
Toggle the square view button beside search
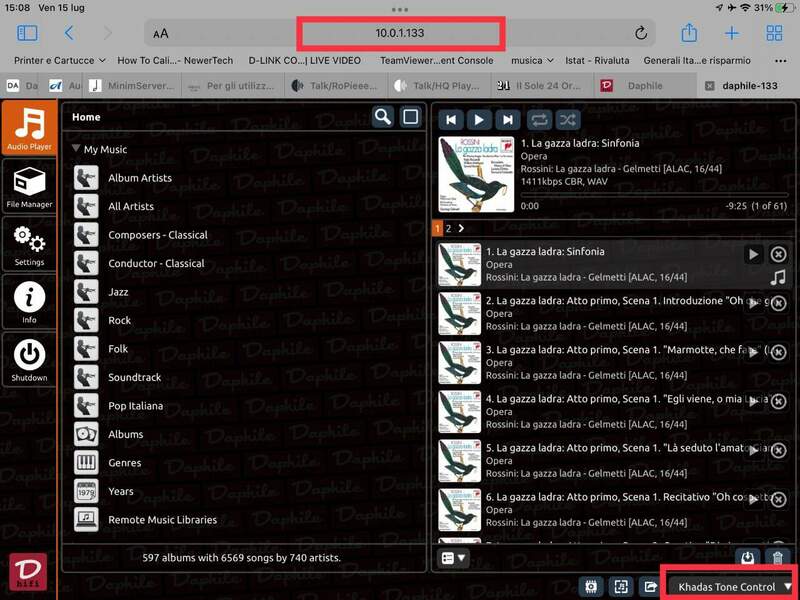tap(410, 117)
